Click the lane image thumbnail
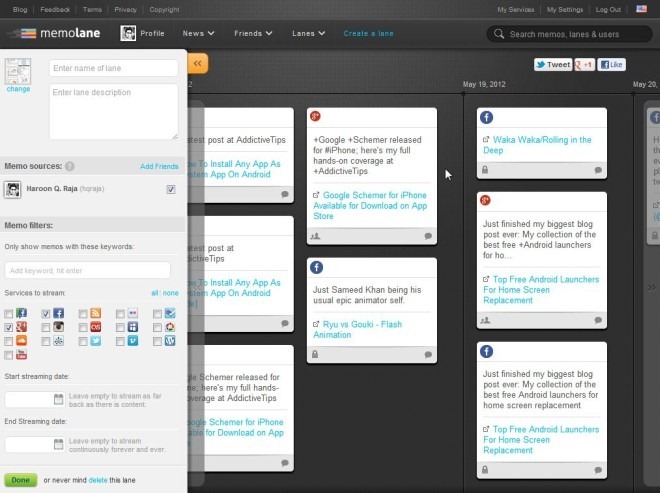The image size is (660, 493). coord(18,71)
